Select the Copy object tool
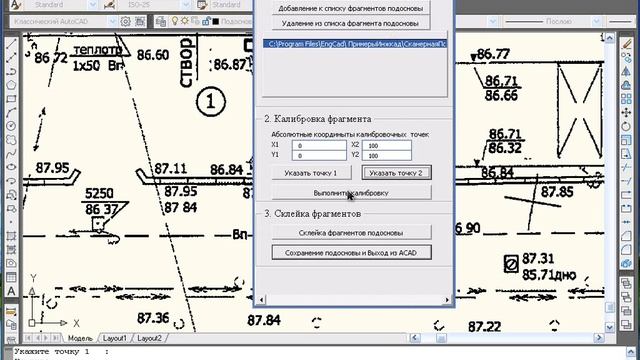The height and width of the screenshot is (360, 640). [x=626, y=58]
